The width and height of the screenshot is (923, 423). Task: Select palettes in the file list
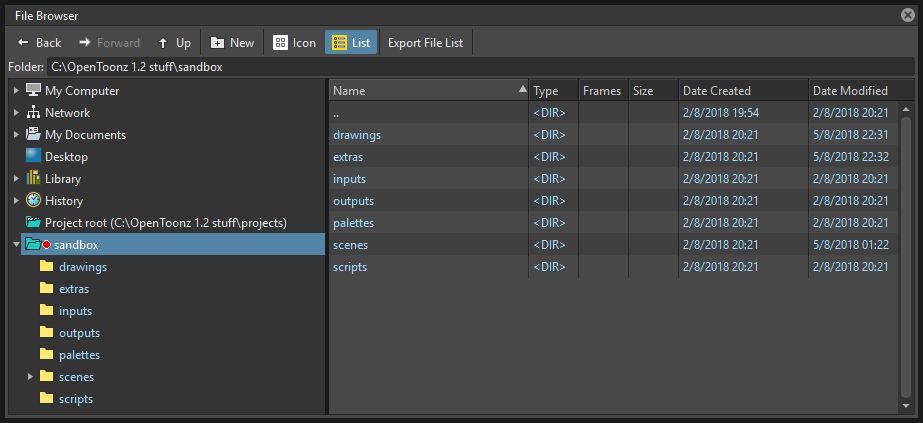pos(613,223)
